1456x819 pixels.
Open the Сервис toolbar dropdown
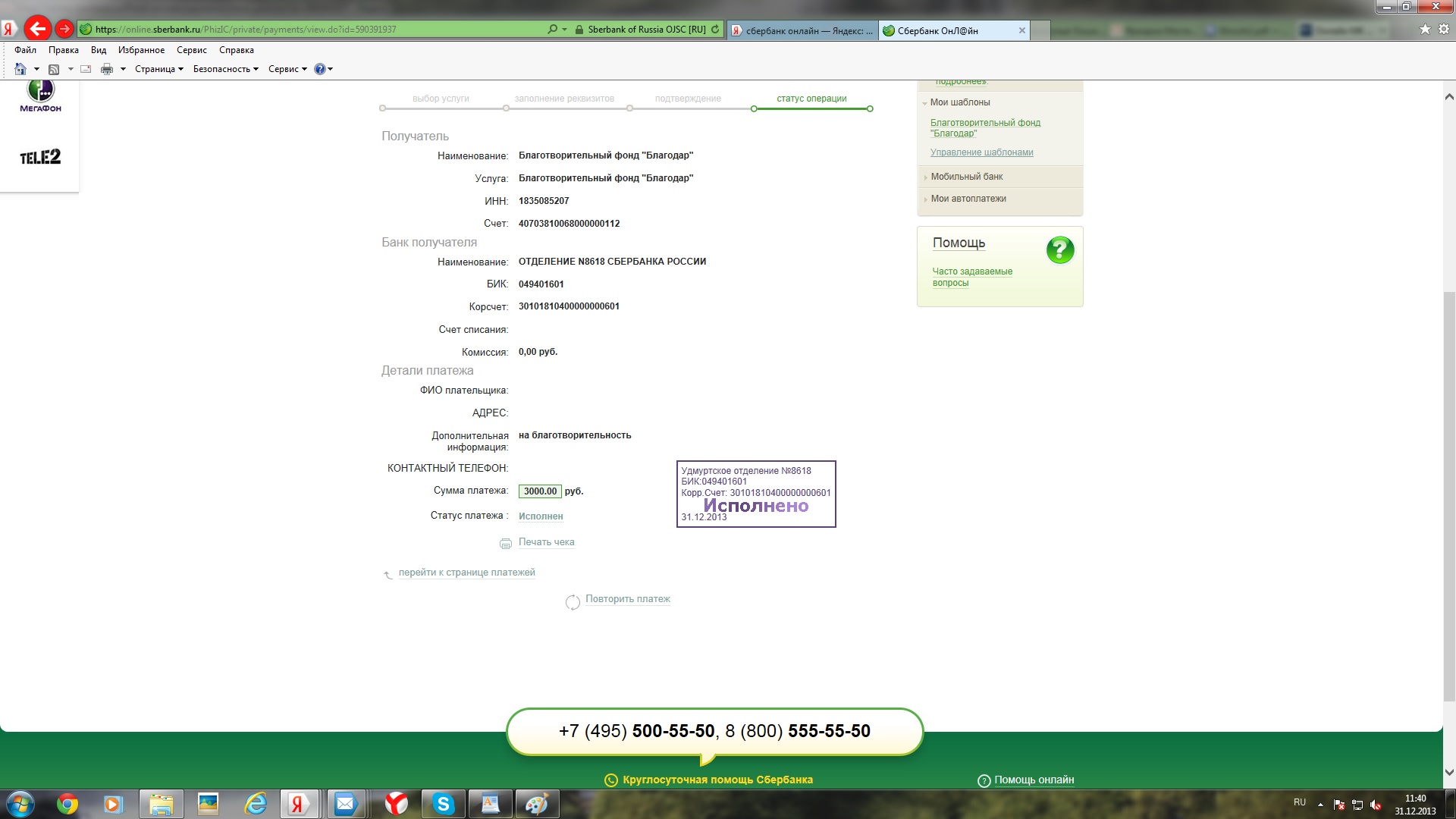point(288,69)
